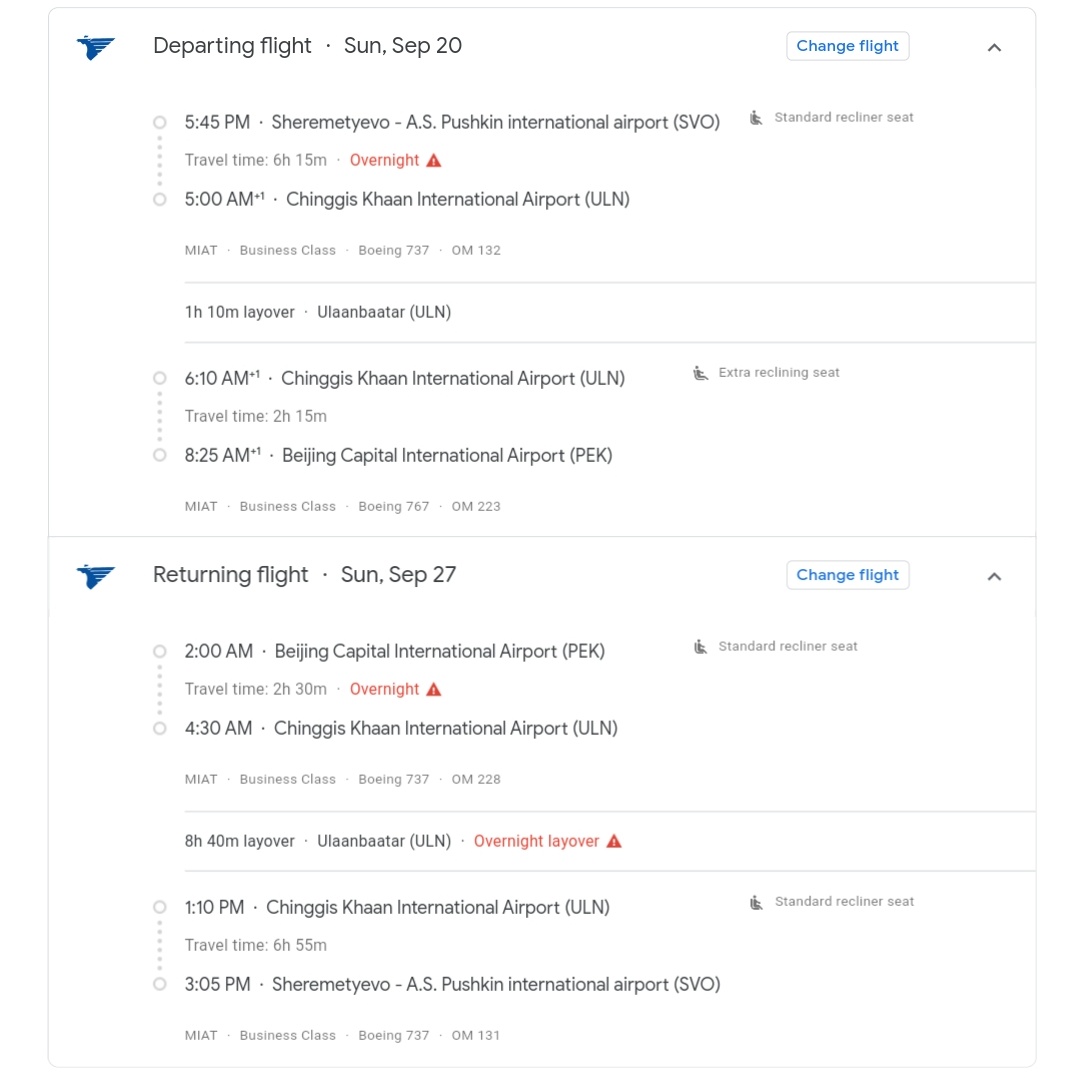Collapse the Departing flight details chevron
The height and width of the screenshot is (1078, 1080).
pyautogui.click(x=994, y=47)
